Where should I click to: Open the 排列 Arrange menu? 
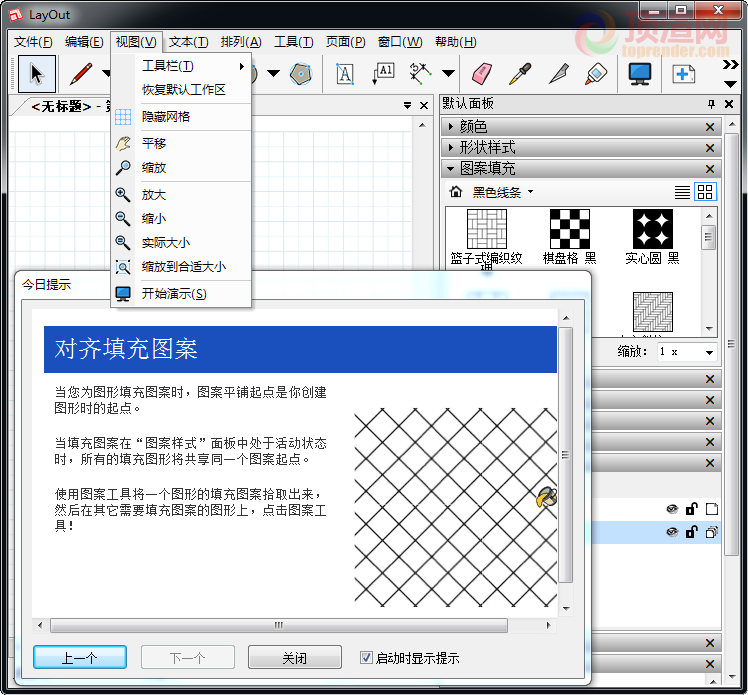point(241,42)
